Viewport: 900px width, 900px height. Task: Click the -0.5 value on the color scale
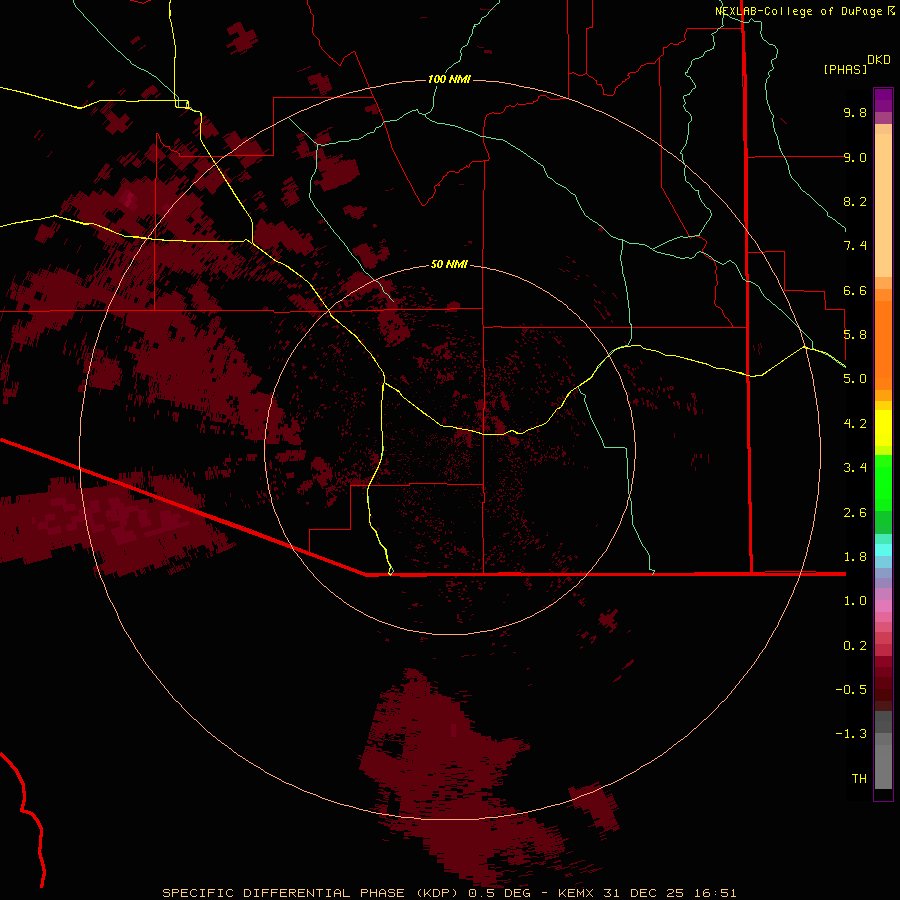tap(851, 690)
